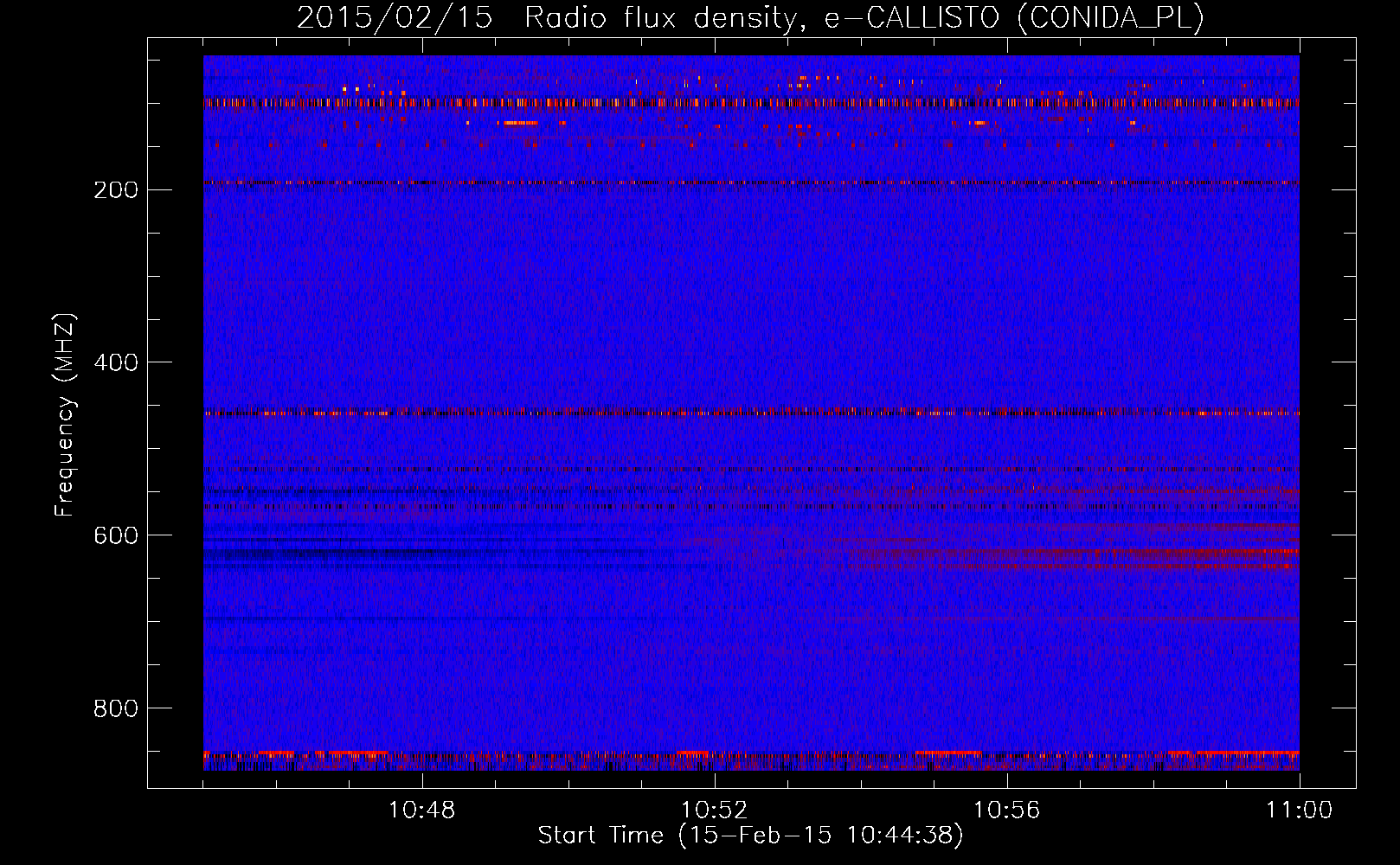This screenshot has height=865, width=1400.
Task: Click the plot title date "2015/02/15"
Action: 395,18
